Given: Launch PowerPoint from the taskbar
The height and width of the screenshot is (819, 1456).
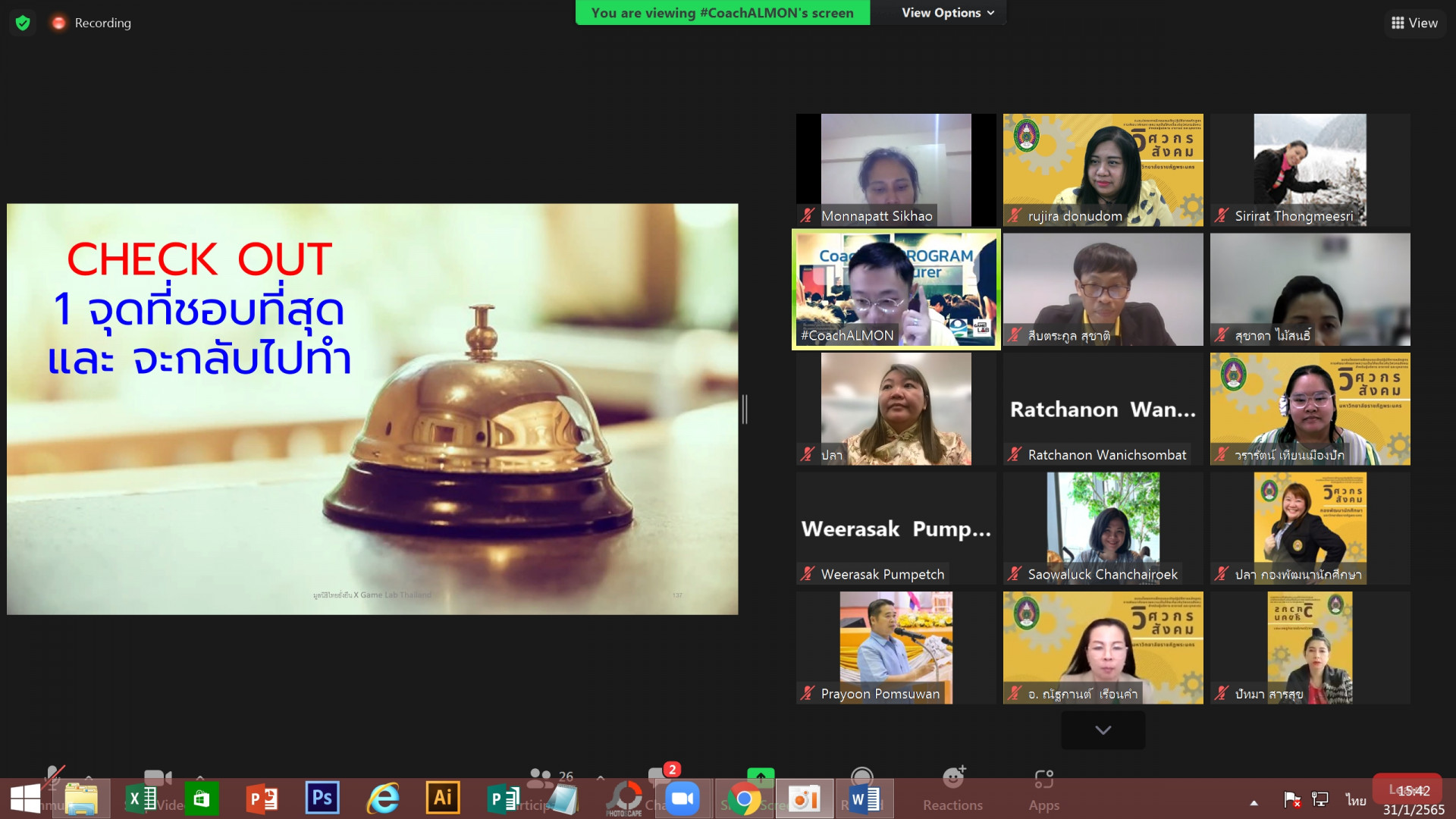Looking at the screenshot, I should pos(262,799).
